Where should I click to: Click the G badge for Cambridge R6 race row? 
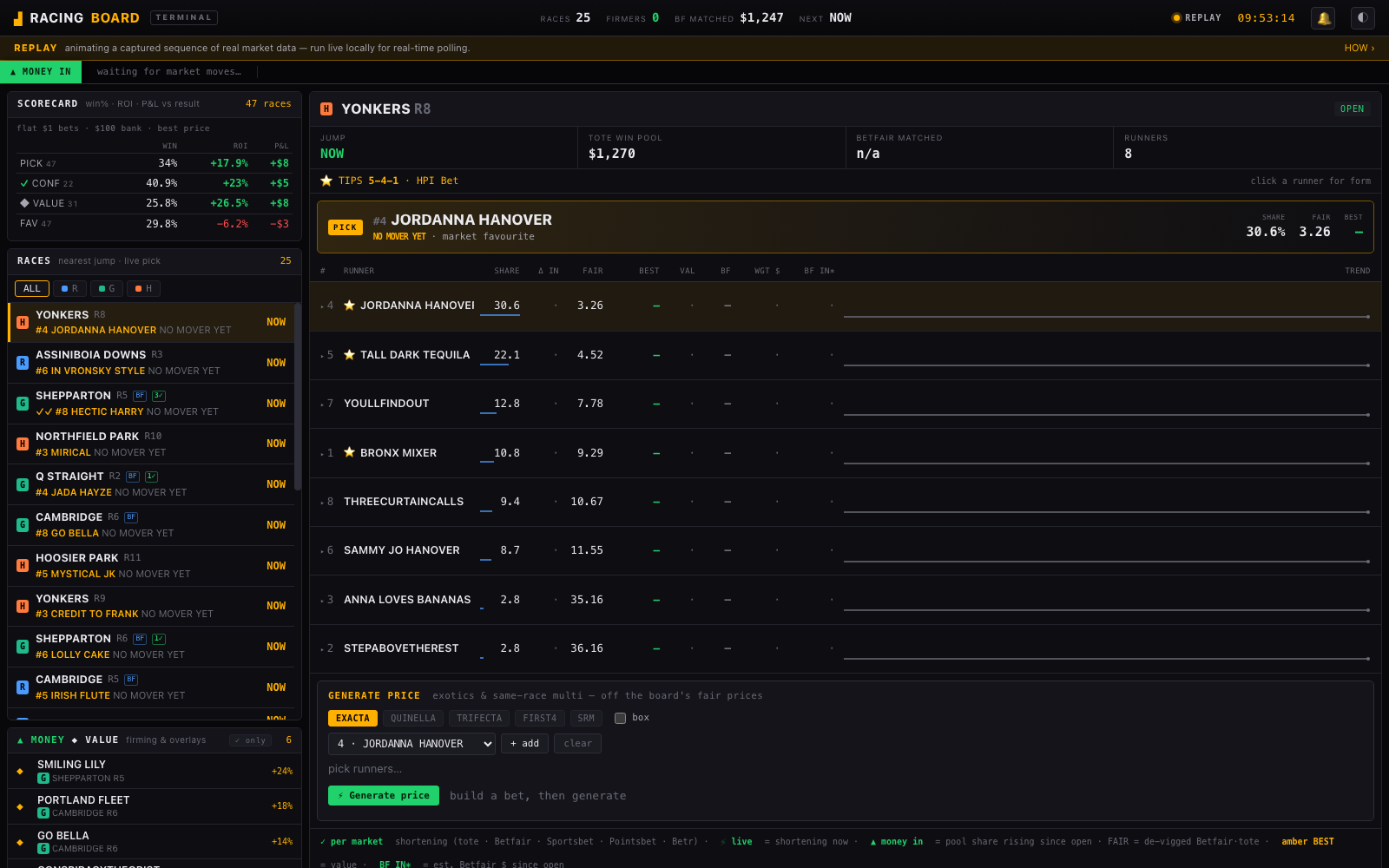[23, 525]
